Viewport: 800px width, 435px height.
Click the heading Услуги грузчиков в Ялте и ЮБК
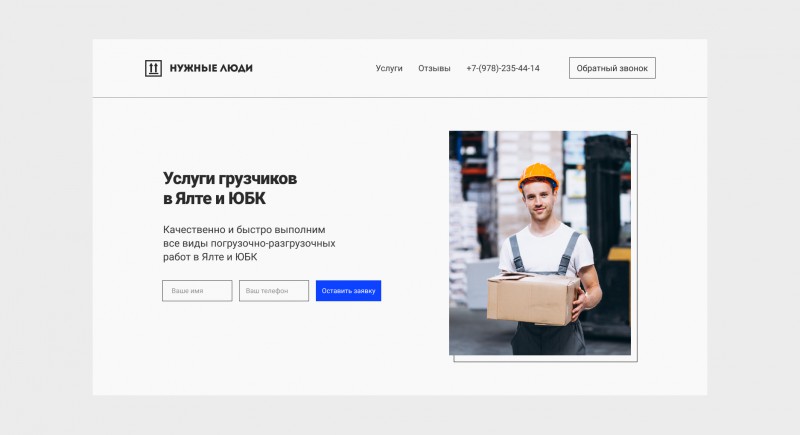click(x=230, y=188)
